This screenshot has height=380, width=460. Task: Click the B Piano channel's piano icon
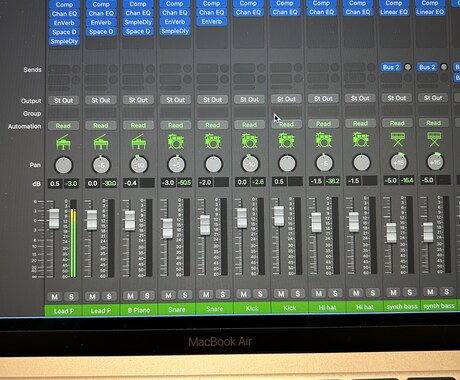[138, 142]
